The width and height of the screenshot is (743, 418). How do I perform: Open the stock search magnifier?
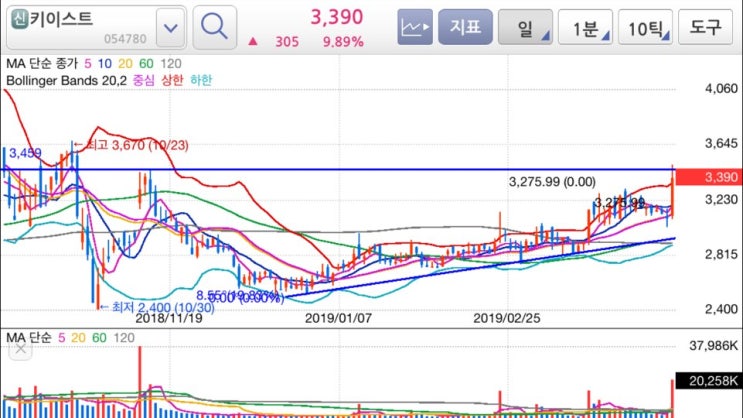[215, 27]
